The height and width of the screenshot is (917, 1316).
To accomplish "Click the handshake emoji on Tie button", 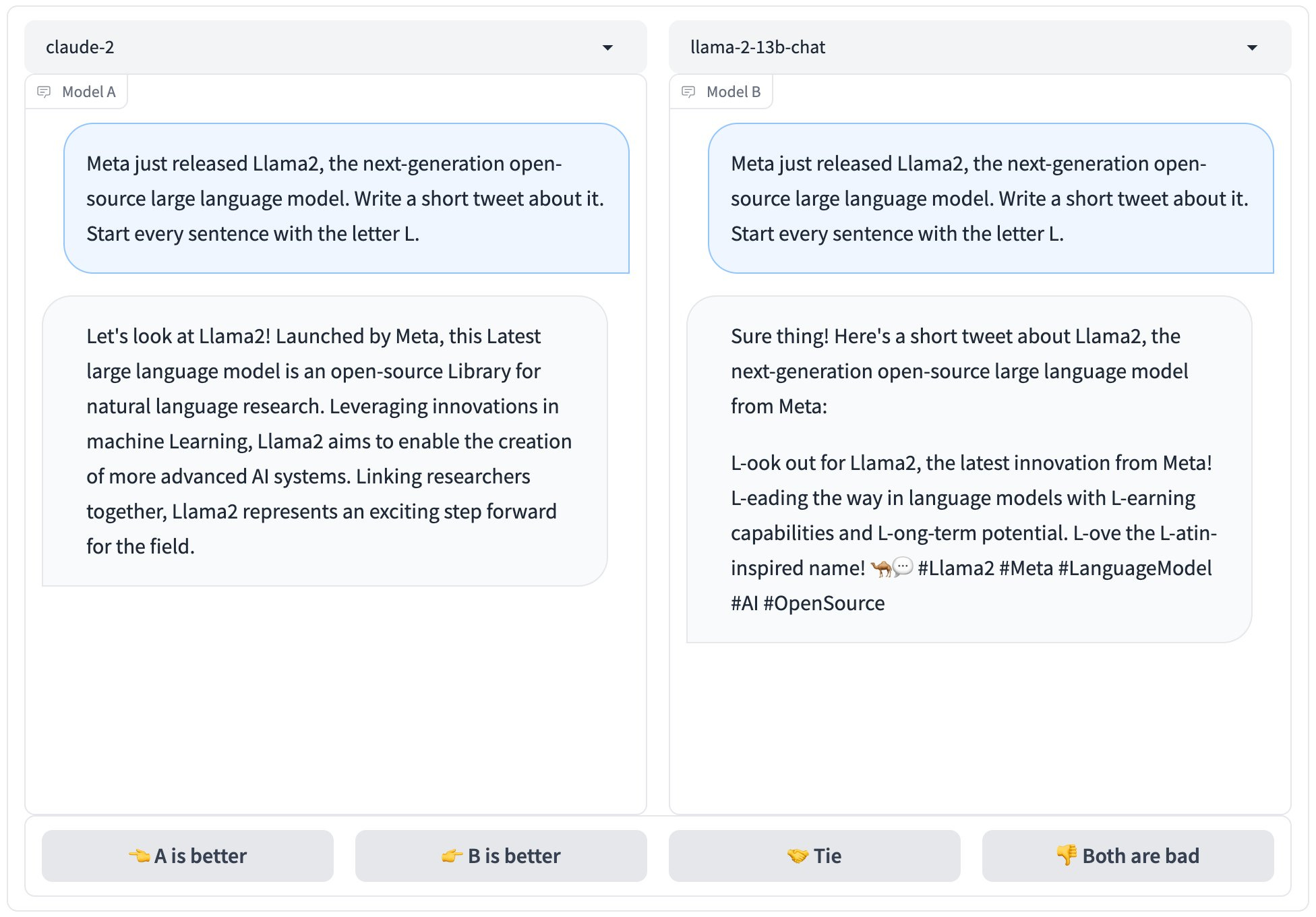I will tap(798, 856).
